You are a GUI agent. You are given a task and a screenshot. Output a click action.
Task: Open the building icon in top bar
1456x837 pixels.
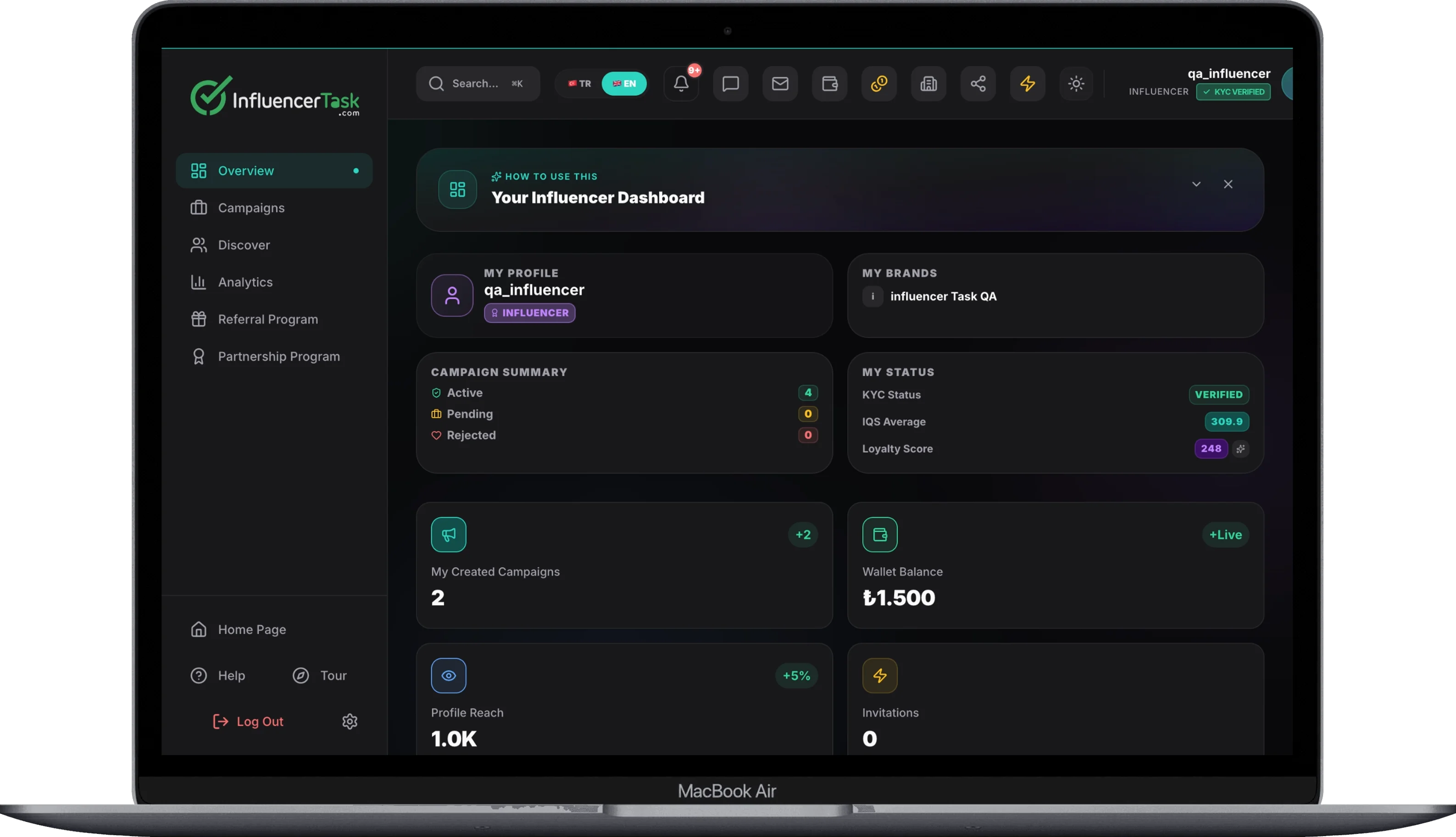coord(928,84)
